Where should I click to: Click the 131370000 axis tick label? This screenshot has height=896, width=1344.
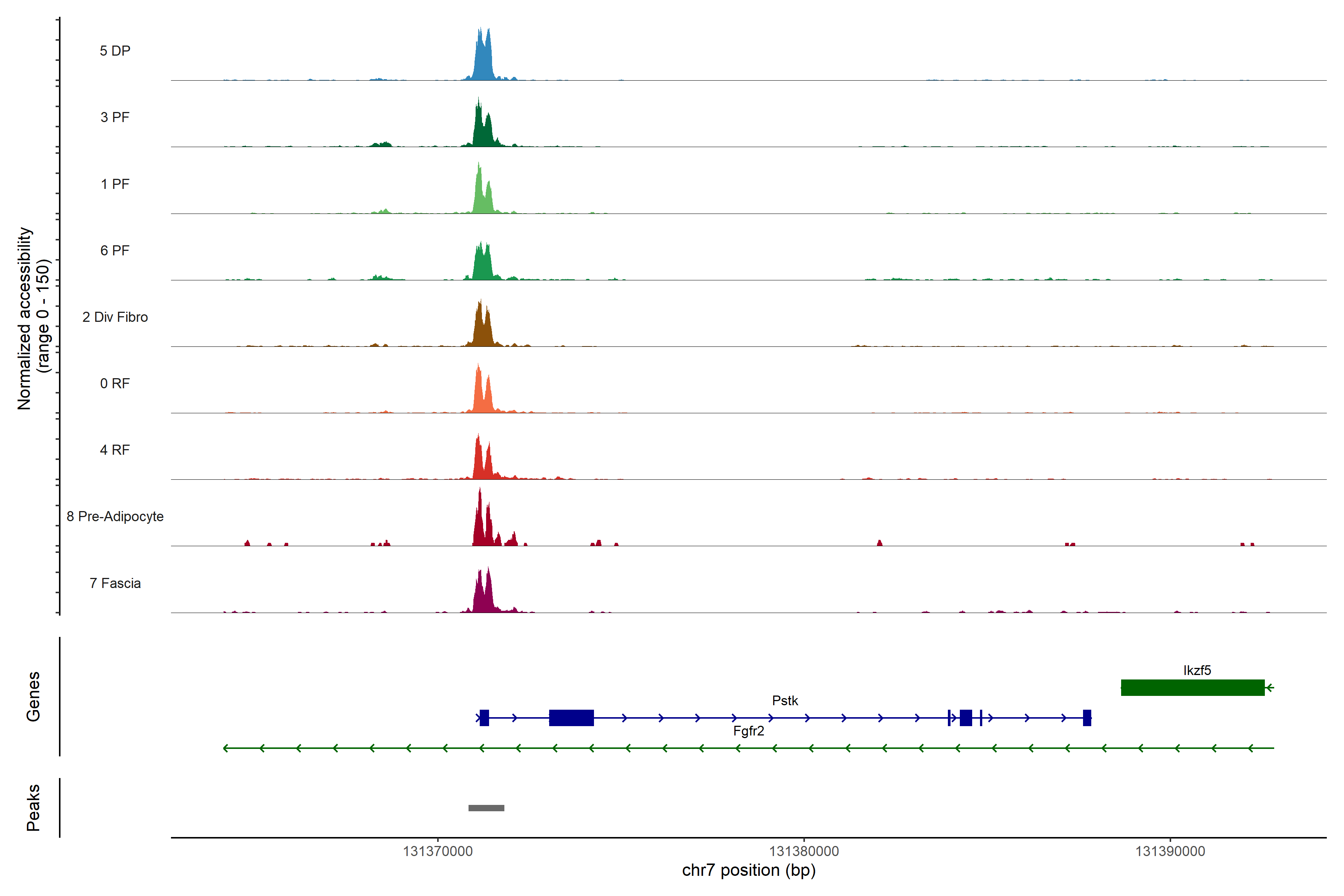tap(438, 852)
